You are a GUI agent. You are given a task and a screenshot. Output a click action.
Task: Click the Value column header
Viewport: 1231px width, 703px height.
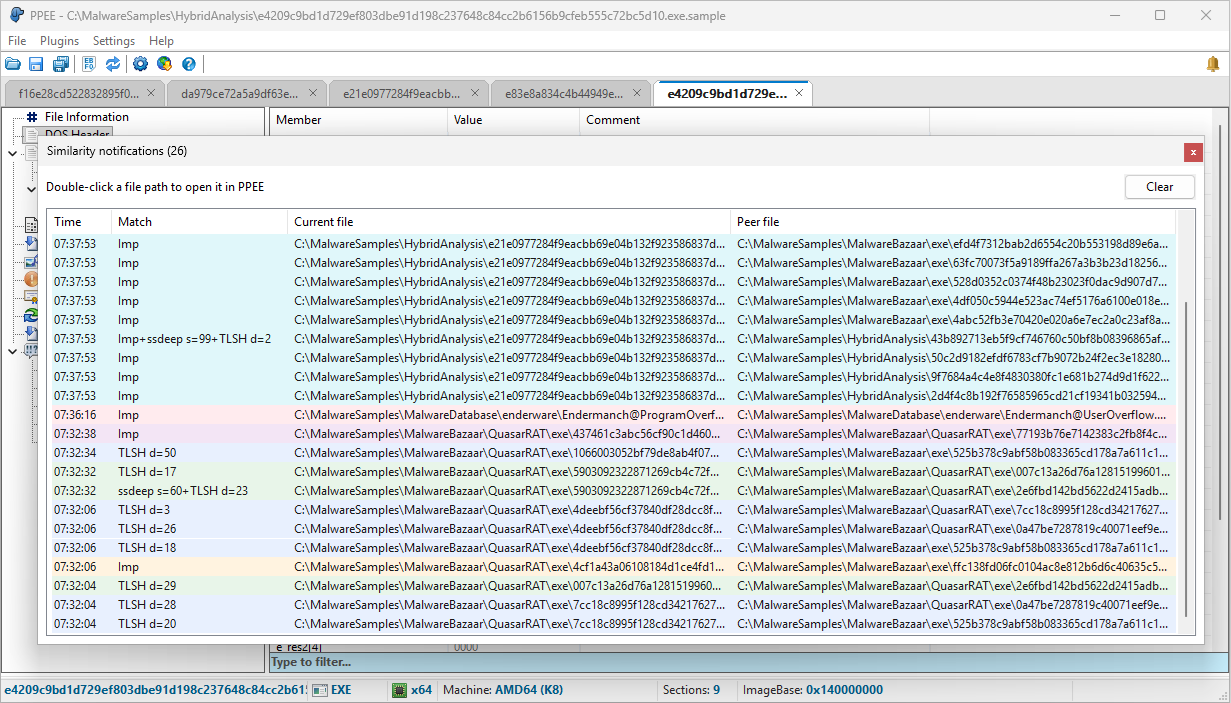coord(514,120)
